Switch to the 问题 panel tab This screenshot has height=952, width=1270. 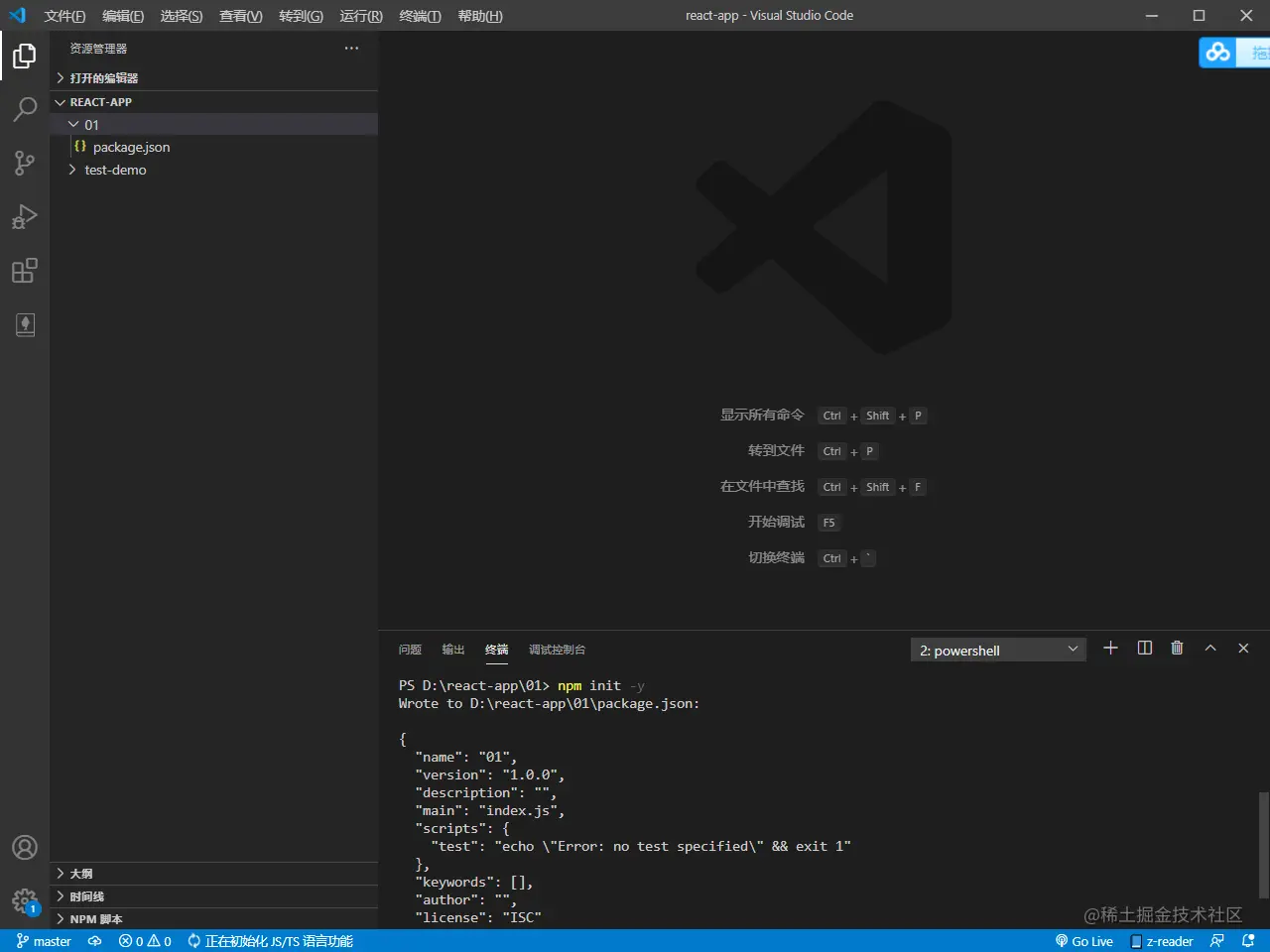point(410,650)
